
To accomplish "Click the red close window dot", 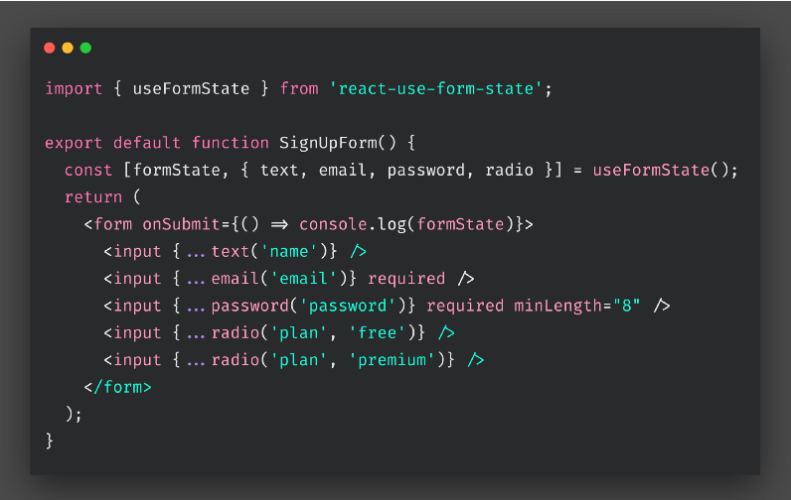I will (49, 48).
